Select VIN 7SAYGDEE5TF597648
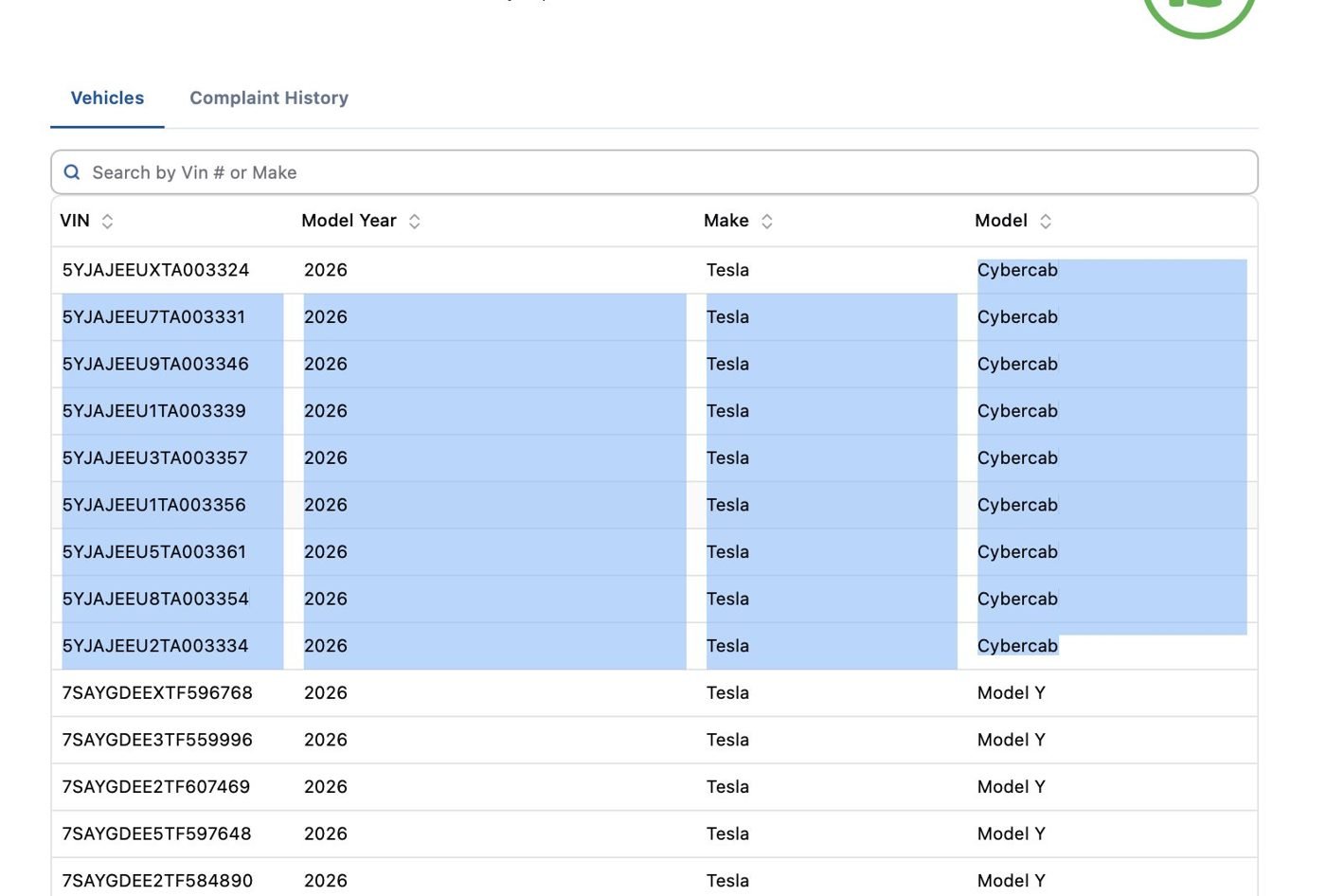 coord(156,833)
